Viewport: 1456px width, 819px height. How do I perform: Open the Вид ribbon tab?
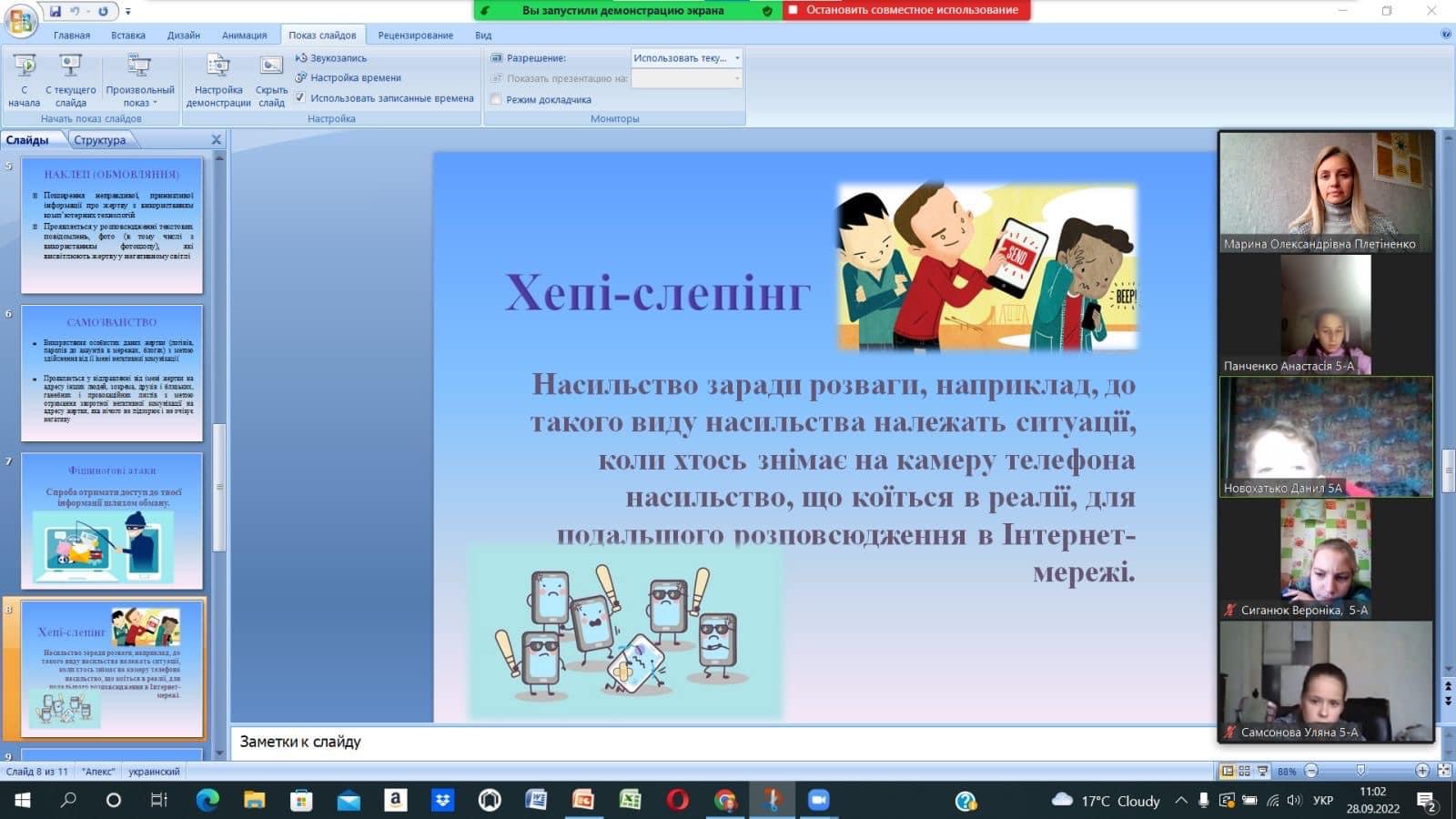point(483,35)
